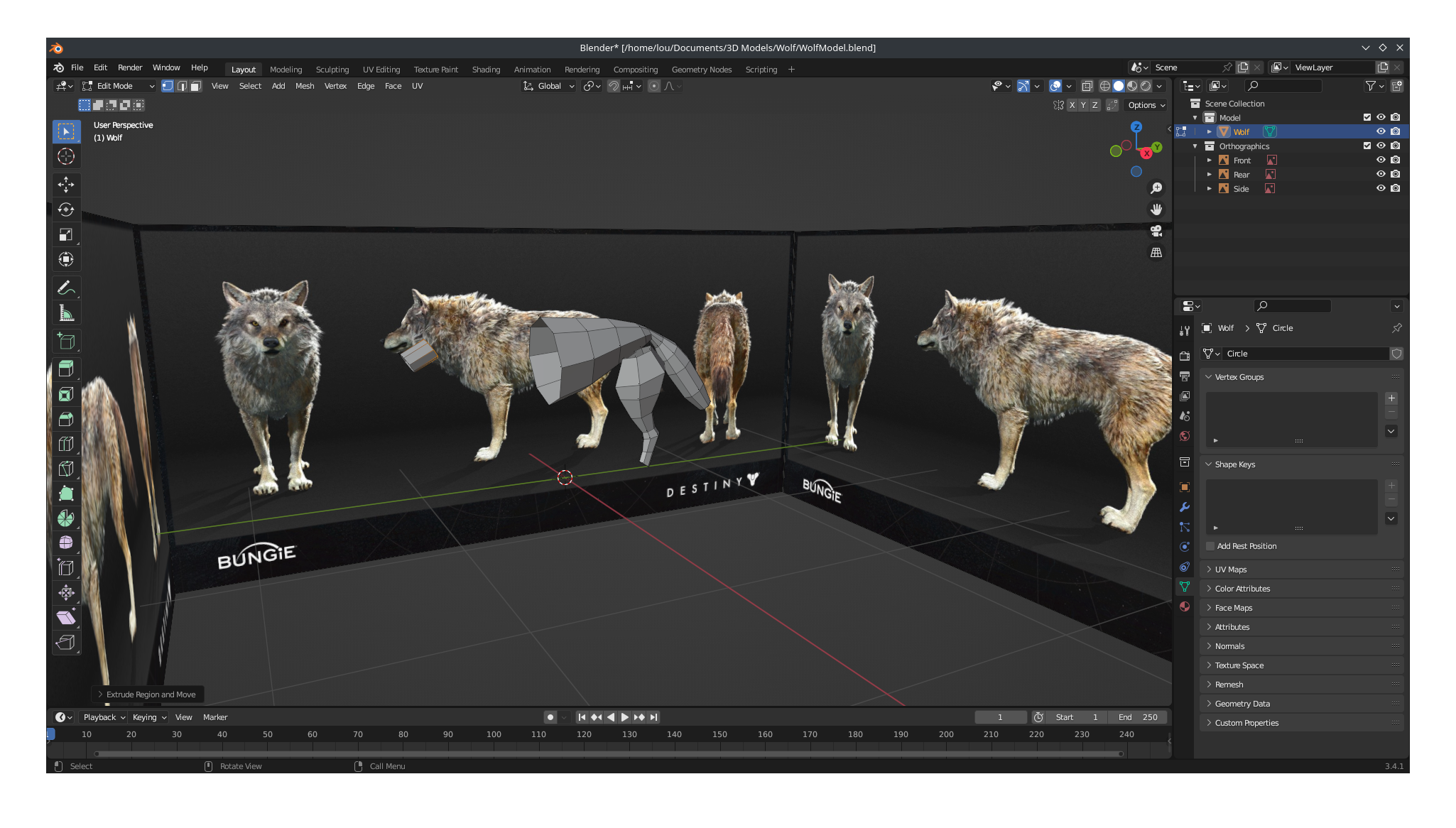Click the timeline playhead at frame 1
Image resolution: width=1456 pixels, height=828 pixels.
50,734
